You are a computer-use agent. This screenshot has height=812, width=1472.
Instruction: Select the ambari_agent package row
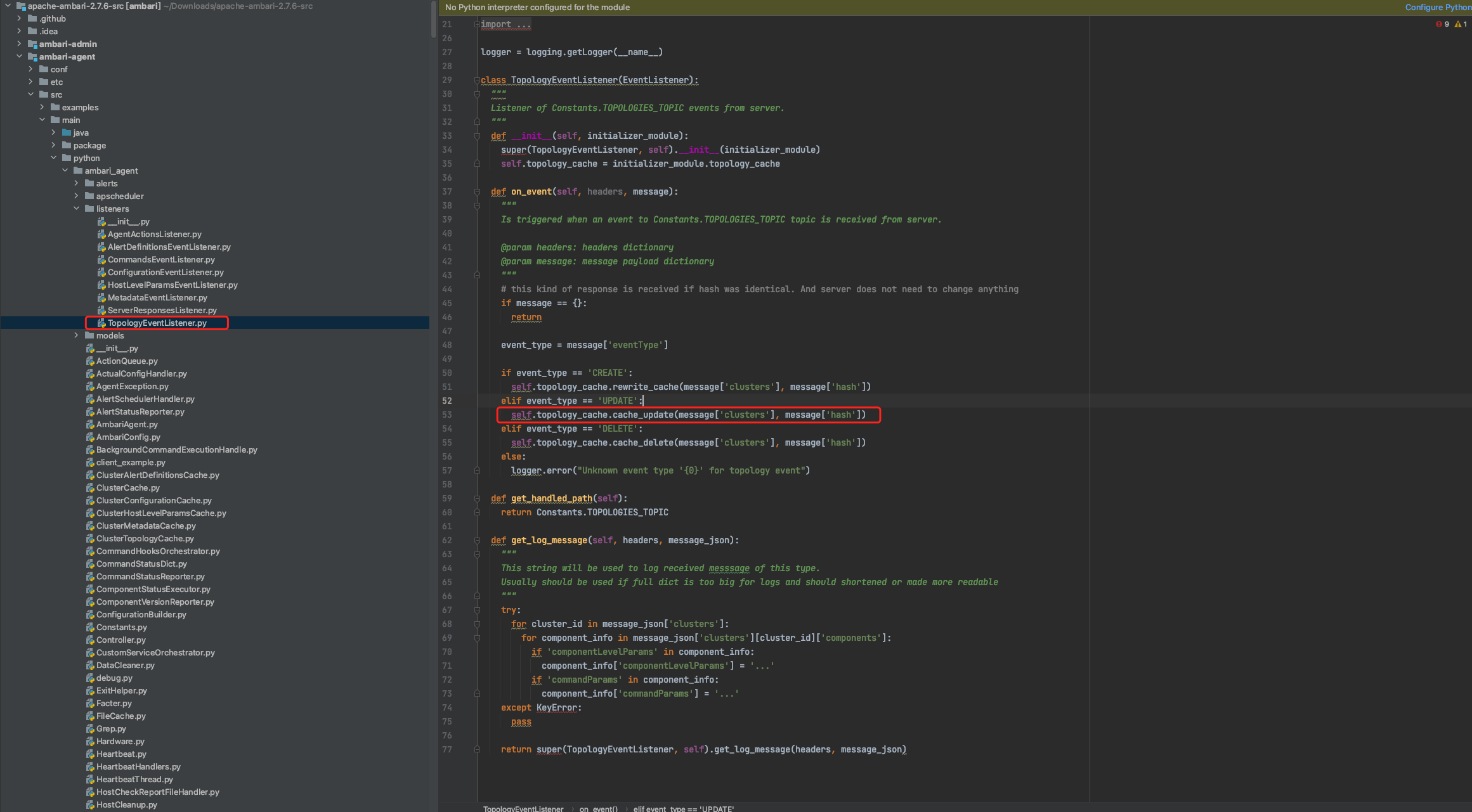(111, 171)
